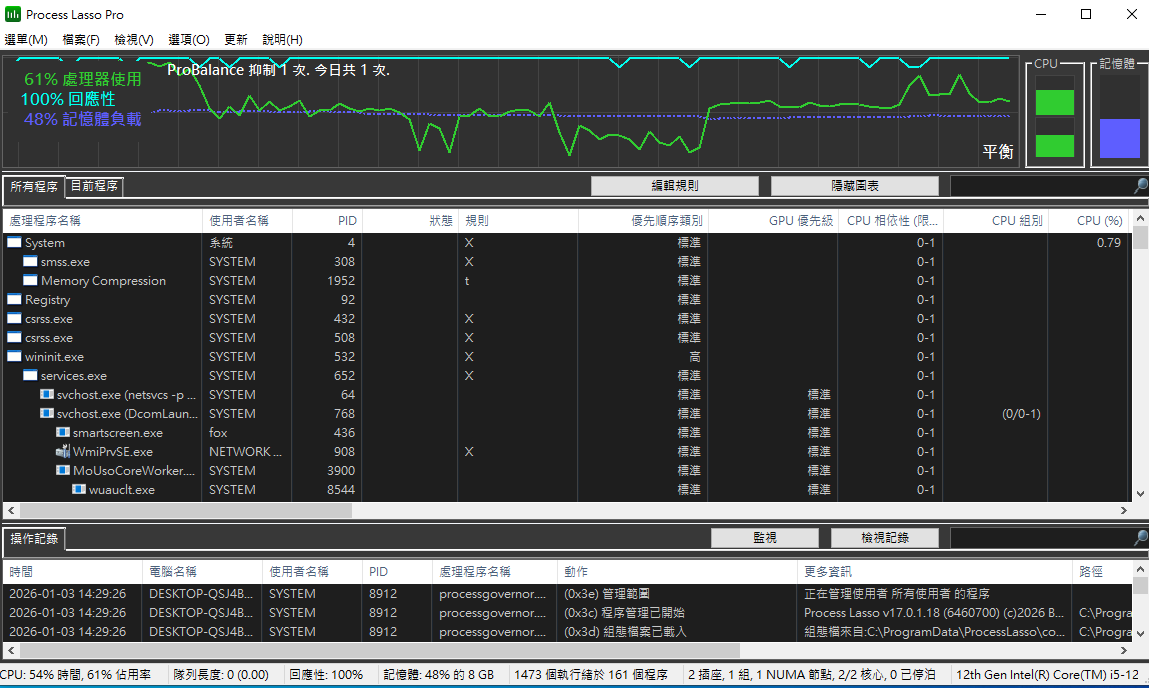Click action log scroll-down arrow

pos(1140,634)
